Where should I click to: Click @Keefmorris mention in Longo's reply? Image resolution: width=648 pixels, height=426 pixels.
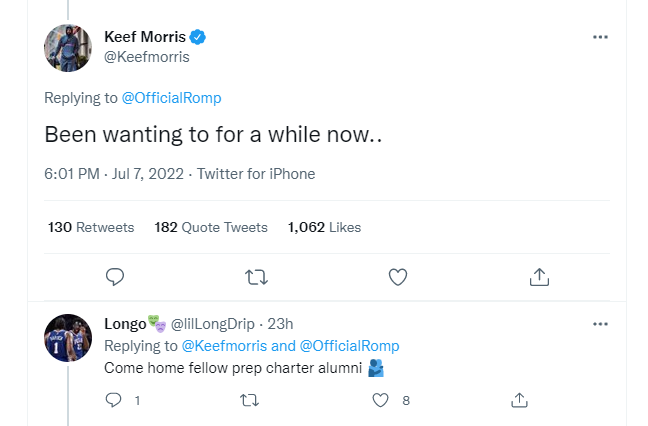pos(224,346)
